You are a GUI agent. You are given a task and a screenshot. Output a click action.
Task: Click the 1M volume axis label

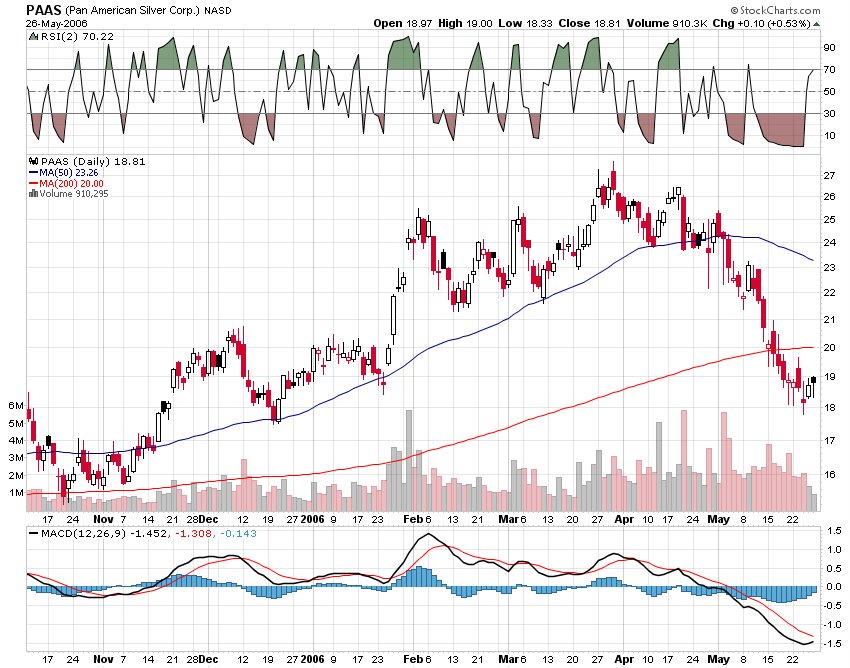16,493
